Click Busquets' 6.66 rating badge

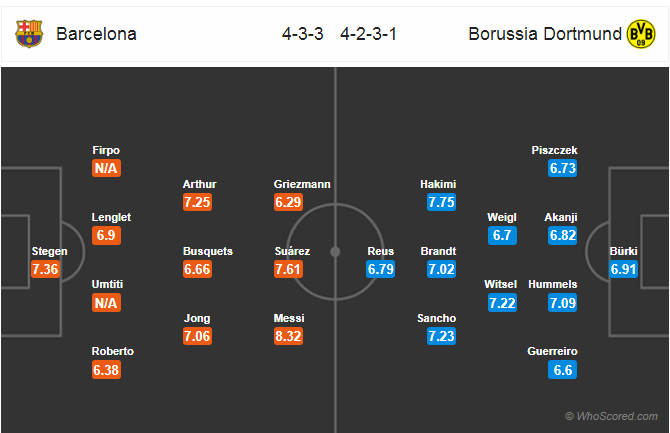(197, 269)
